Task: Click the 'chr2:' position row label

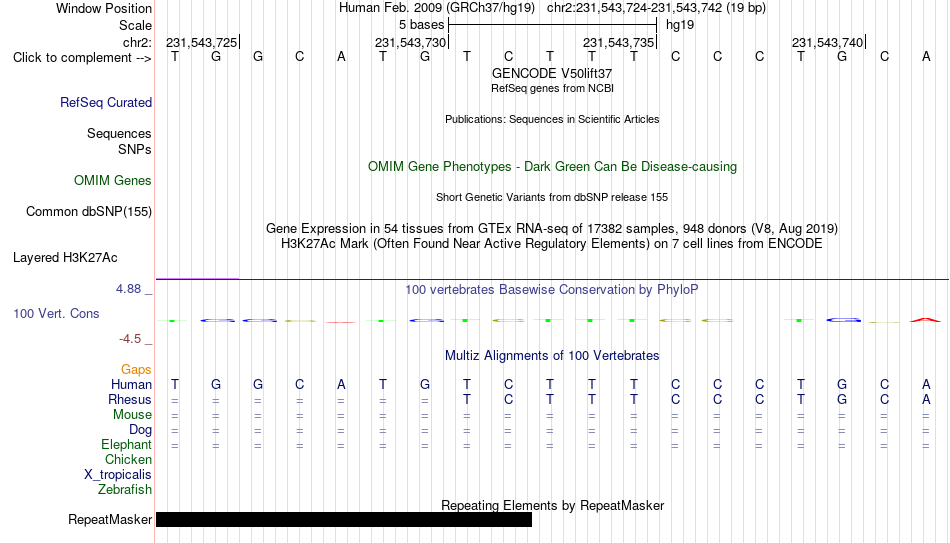Action: tap(137, 42)
